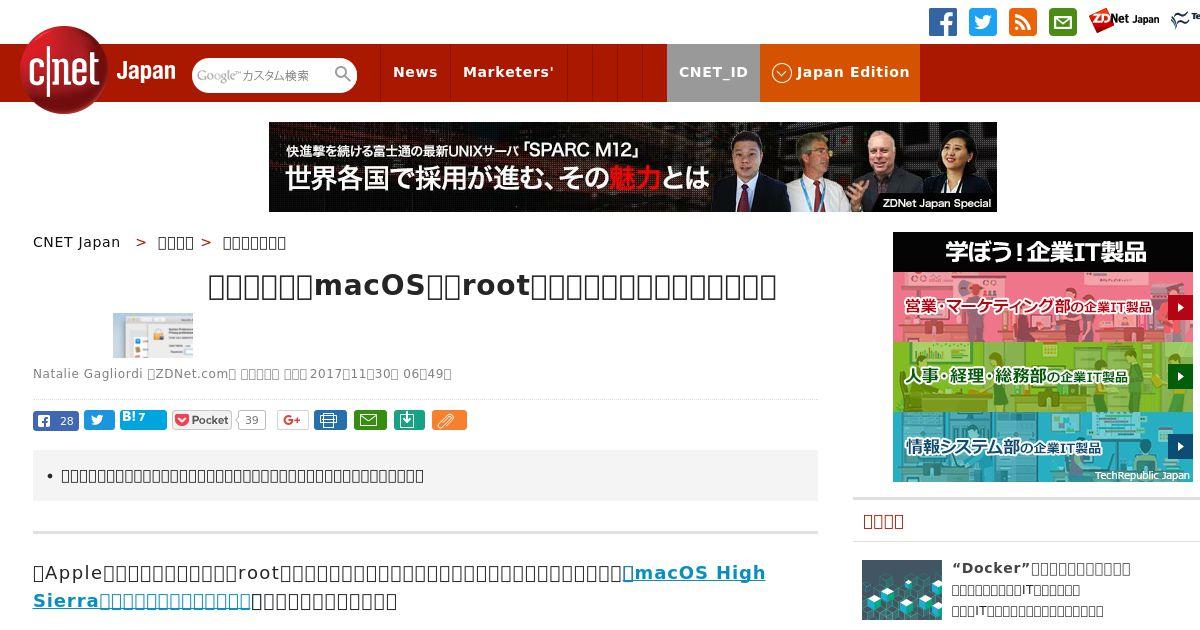
Task: Click arrow on pink marketing banner
Action: (1180, 307)
